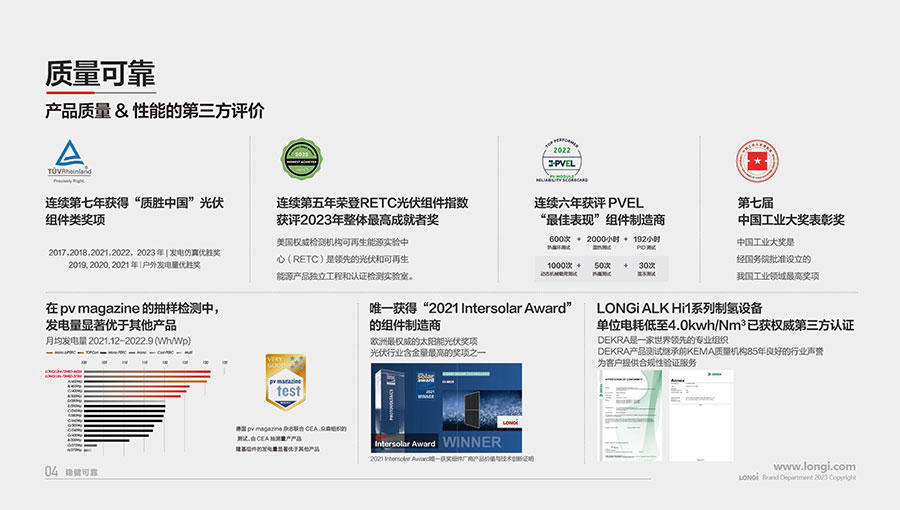Select heading 连续六年获评 PVEL

pos(588,203)
